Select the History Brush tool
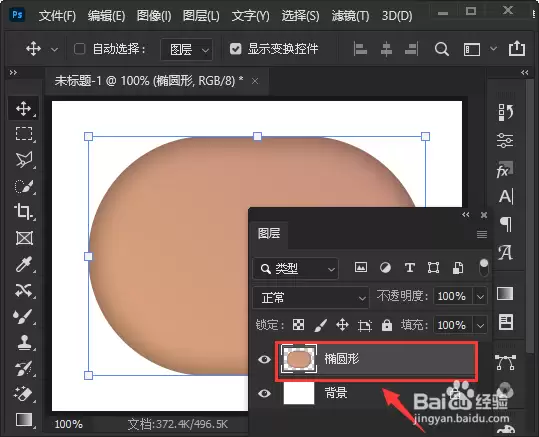Viewport: 539px width, 437px height. point(23,369)
